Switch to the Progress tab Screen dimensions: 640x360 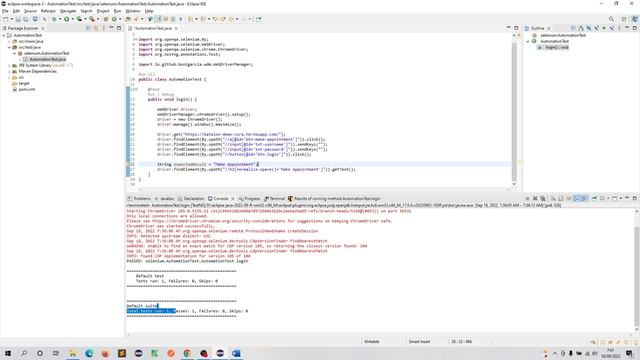(249, 198)
